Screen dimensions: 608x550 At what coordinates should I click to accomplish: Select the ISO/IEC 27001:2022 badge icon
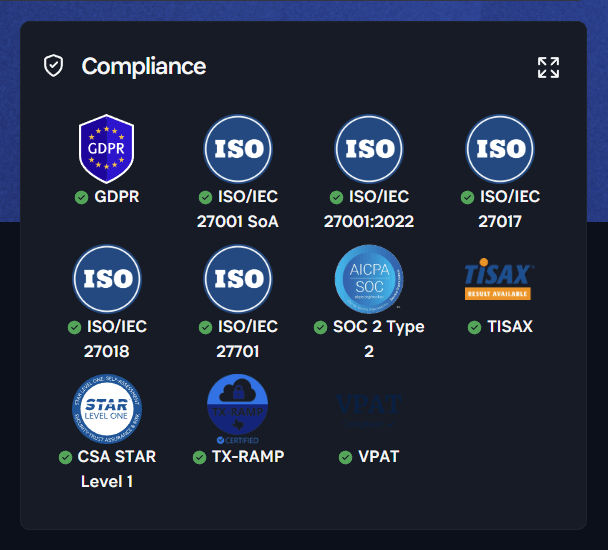point(369,149)
